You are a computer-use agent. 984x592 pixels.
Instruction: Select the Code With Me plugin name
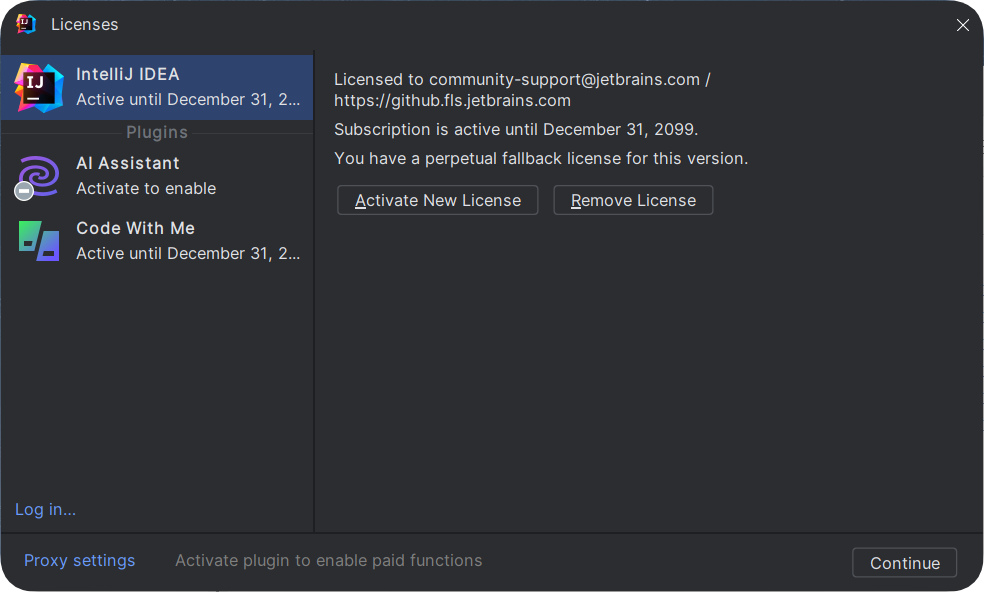tap(135, 228)
